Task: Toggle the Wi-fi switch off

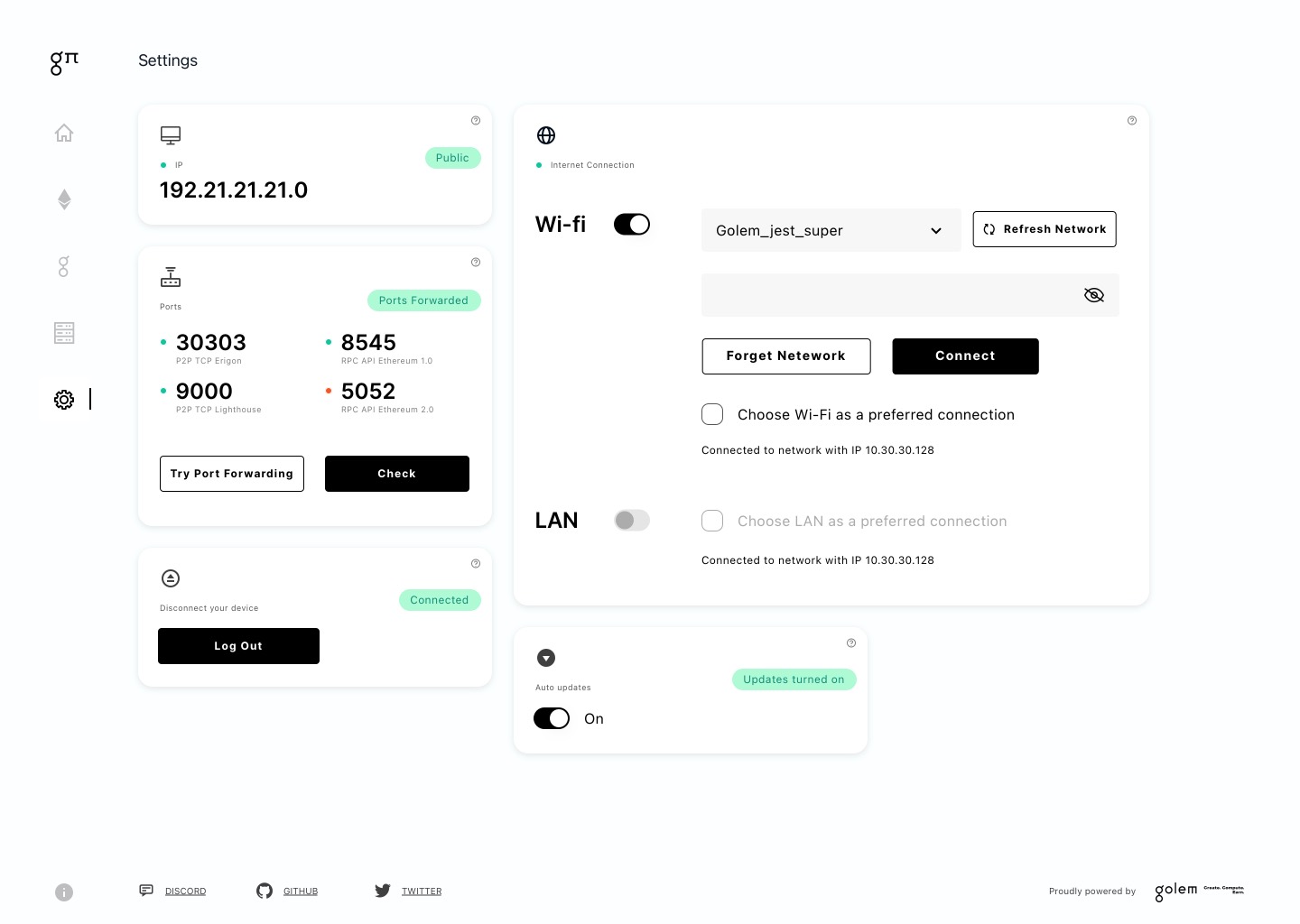Action: point(632,225)
